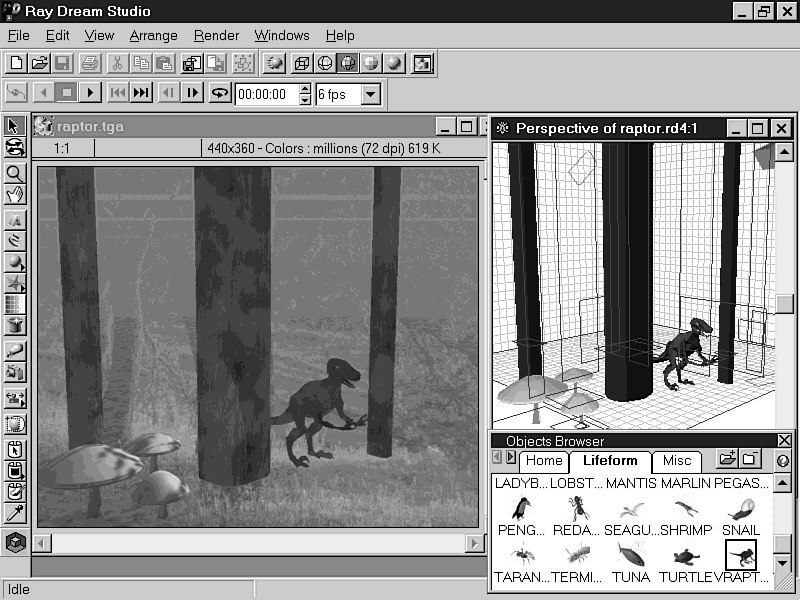
Task: Click the Open file toolbar icon
Action: 39,63
